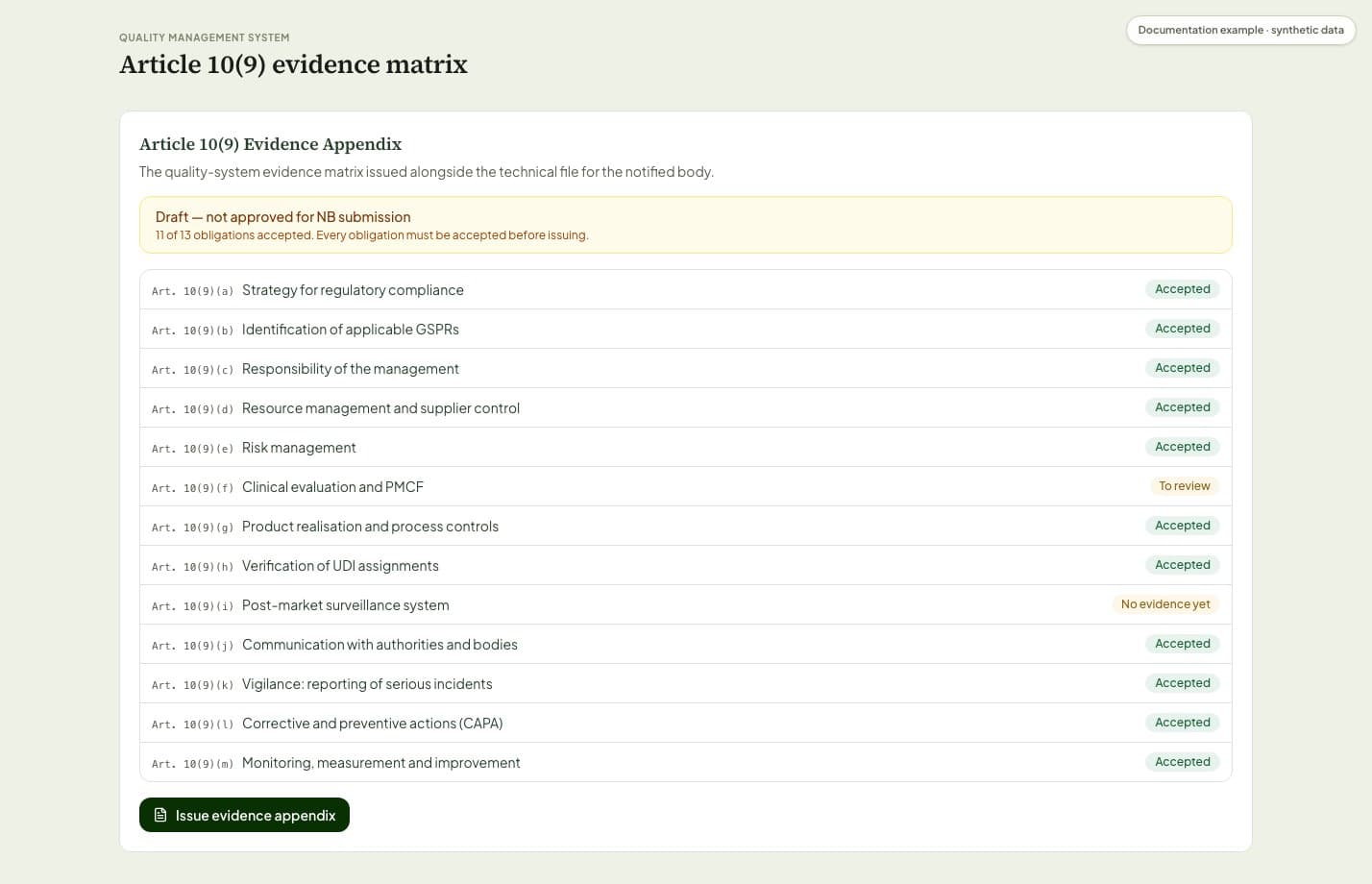Click Accepted badge for Identification of applicable GSPRs
Viewport: 1372px width, 884px height.
[1182, 329]
